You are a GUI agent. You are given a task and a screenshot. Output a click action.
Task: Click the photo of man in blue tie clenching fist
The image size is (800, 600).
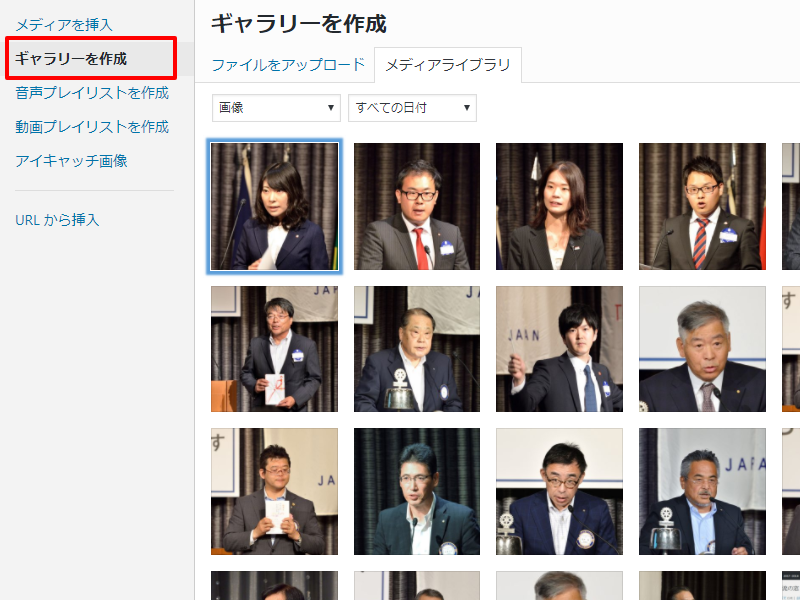tap(559, 349)
